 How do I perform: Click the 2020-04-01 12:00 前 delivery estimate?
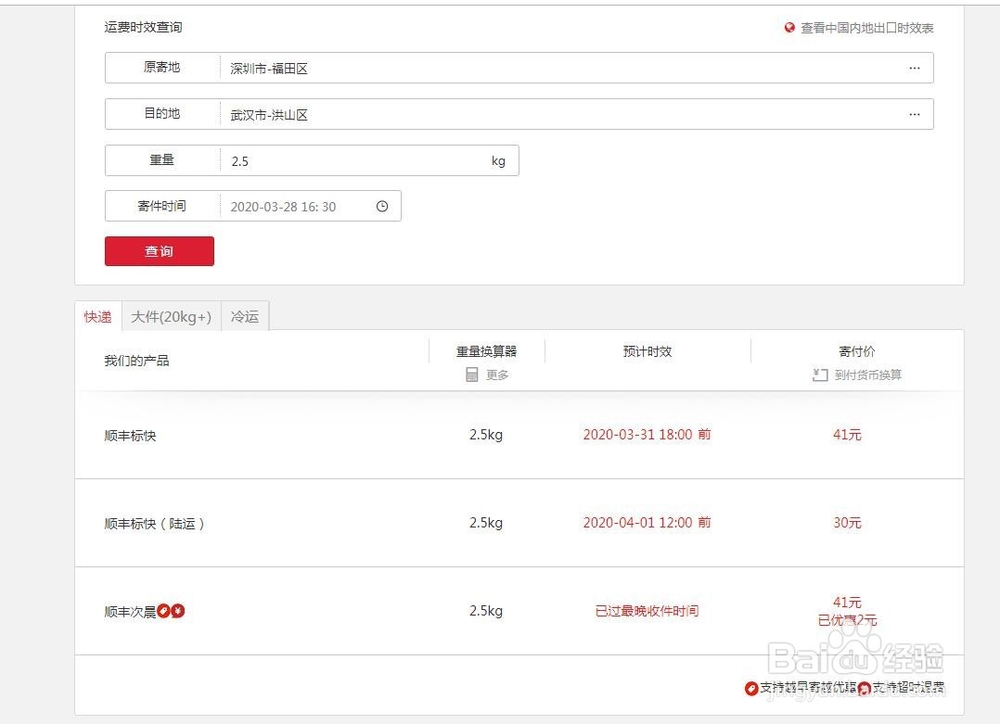[647, 522]
